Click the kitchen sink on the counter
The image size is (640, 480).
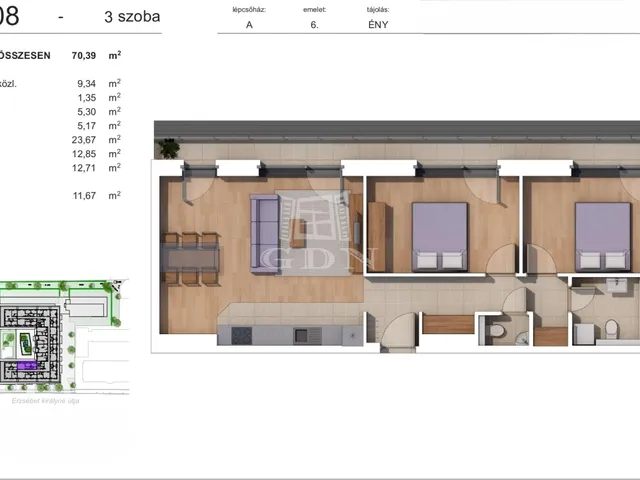(302, 336)
